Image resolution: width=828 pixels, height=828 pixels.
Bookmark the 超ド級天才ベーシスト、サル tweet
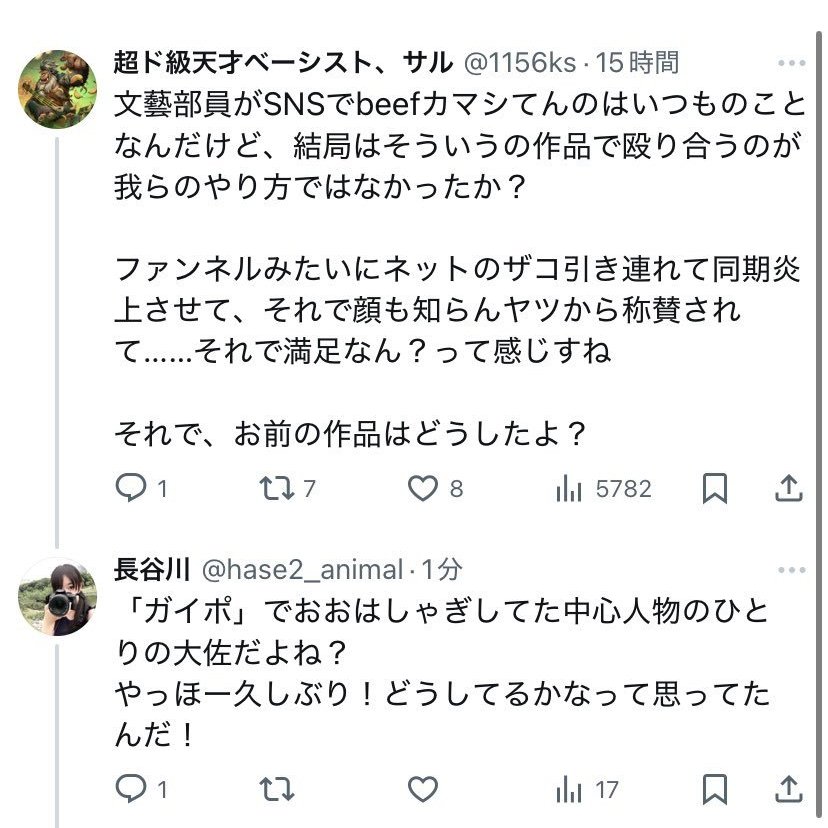click(x=714, y=488)
